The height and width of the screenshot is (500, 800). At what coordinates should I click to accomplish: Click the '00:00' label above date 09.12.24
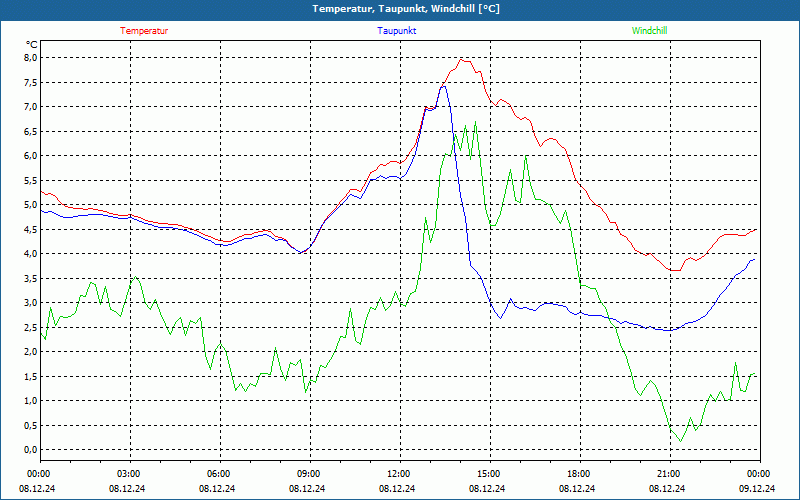point(760,474)
